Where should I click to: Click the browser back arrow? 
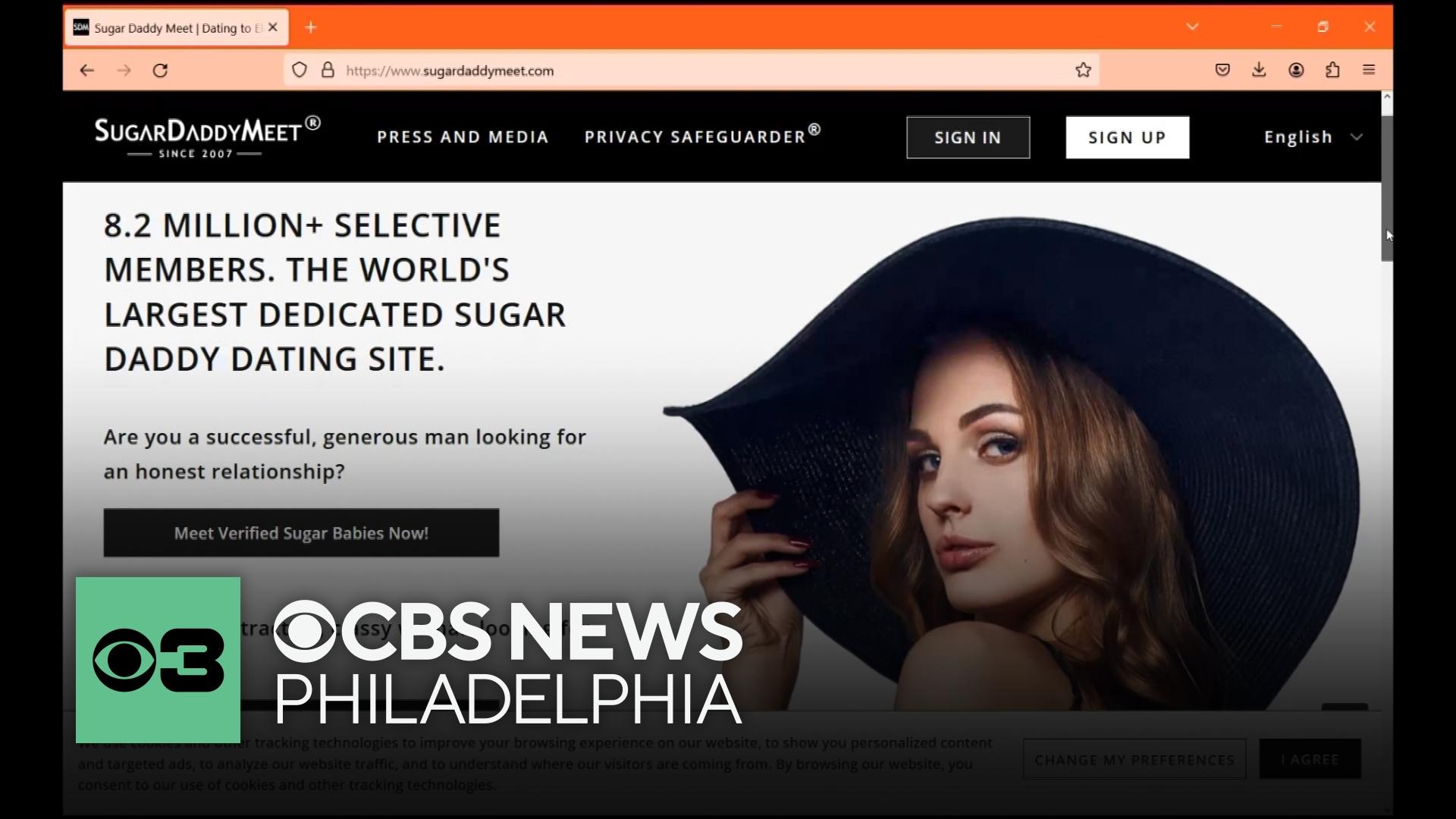[x=86, y=71]
